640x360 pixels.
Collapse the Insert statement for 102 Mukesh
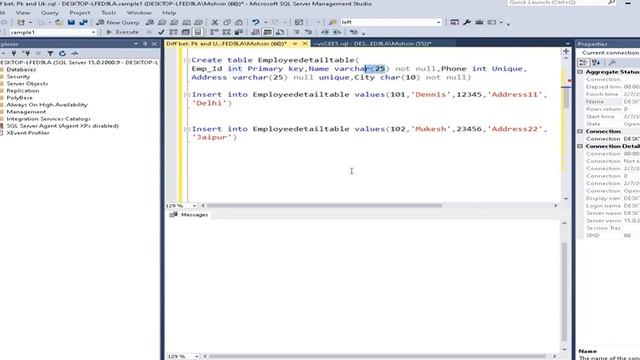pos(187,129)
